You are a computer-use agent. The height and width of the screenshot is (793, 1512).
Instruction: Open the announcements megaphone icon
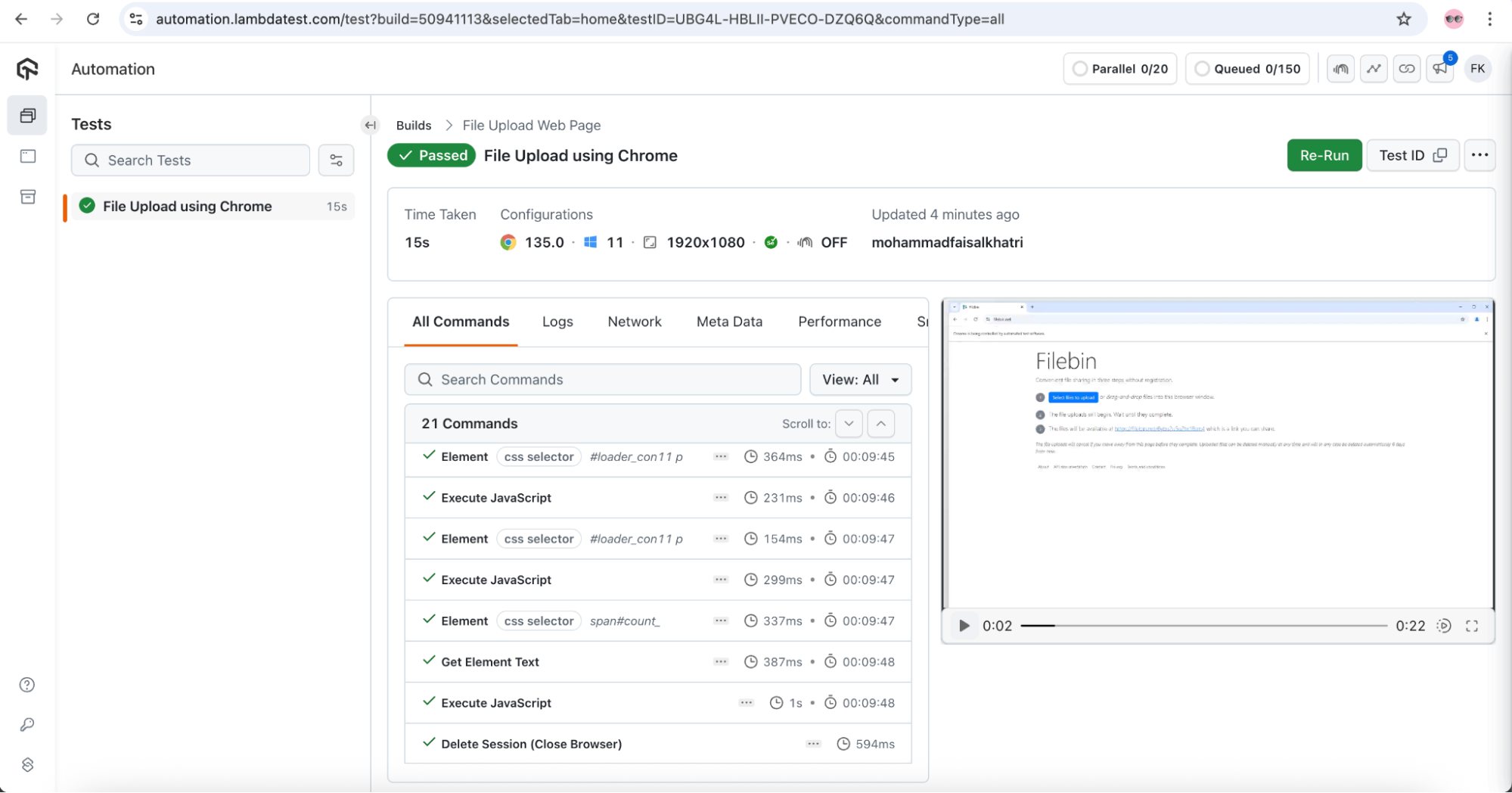pyautogui.click(x=1439, y=69)
